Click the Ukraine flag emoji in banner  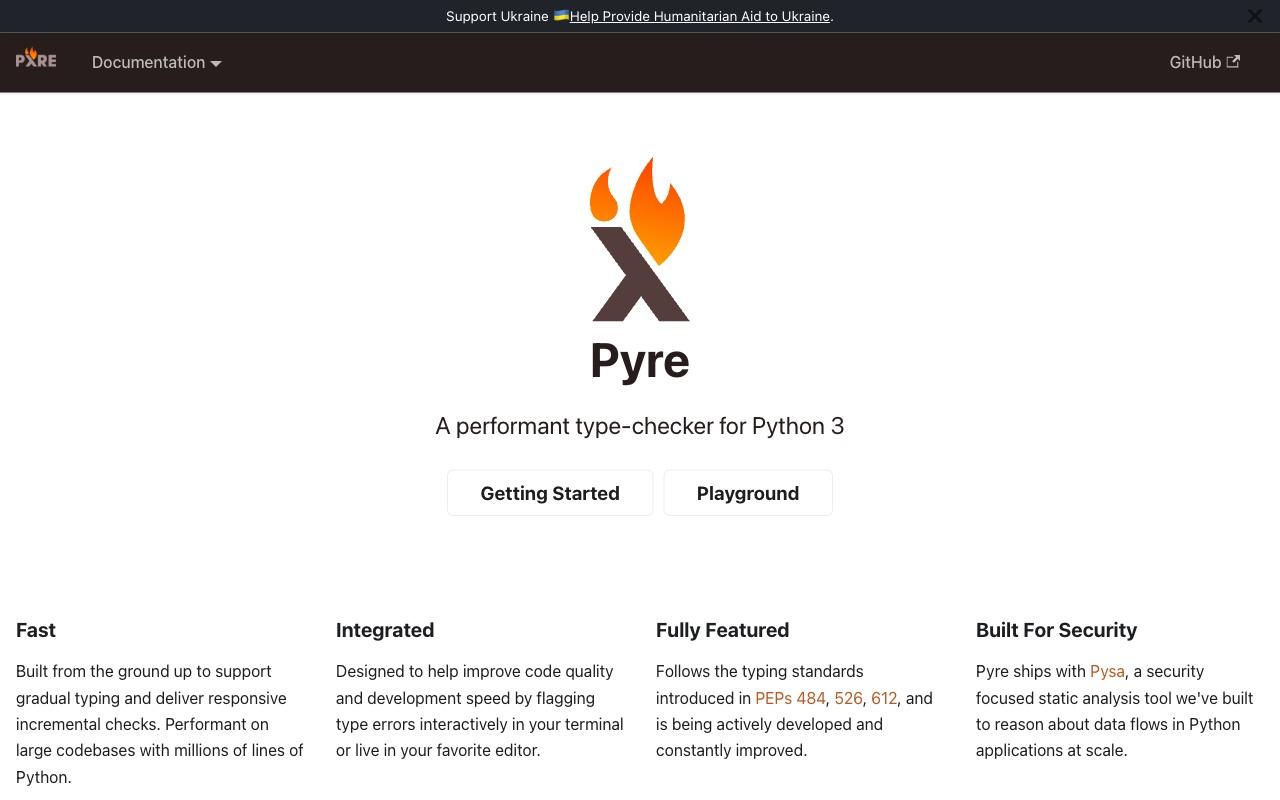pyautogui.click(x=561, y=16)
